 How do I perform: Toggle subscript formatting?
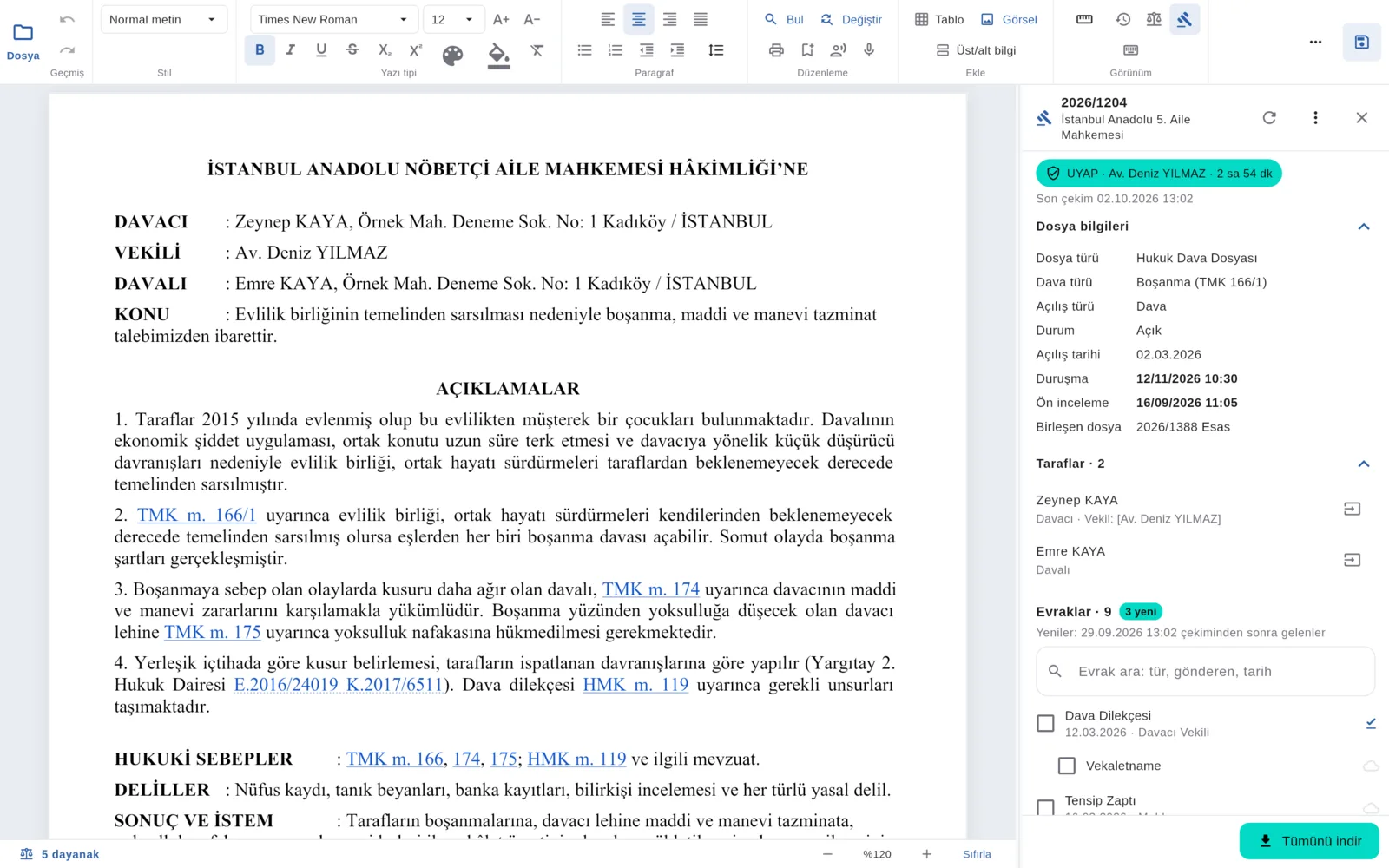point(385,50)
